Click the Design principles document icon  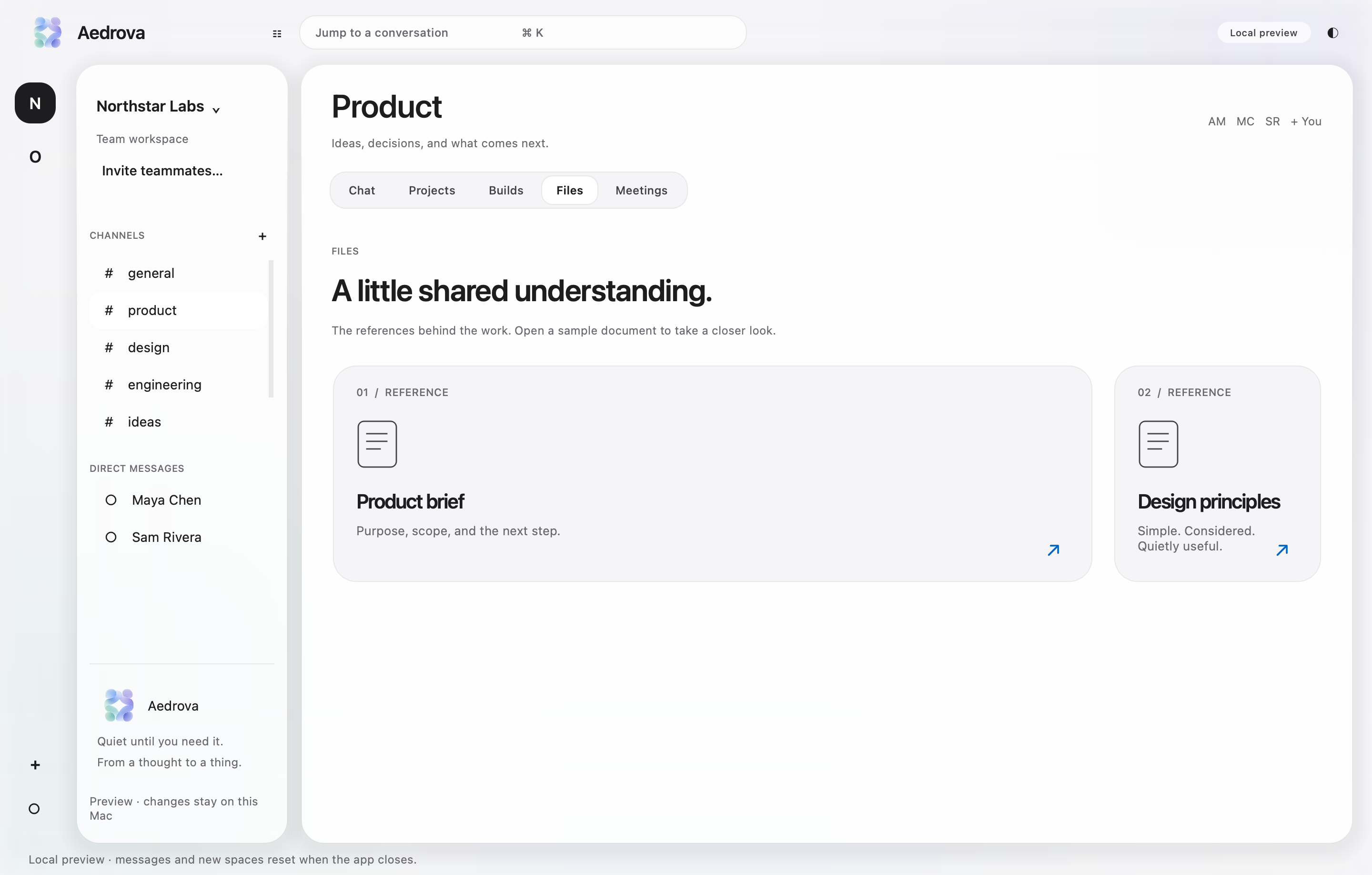point(1158,444)
